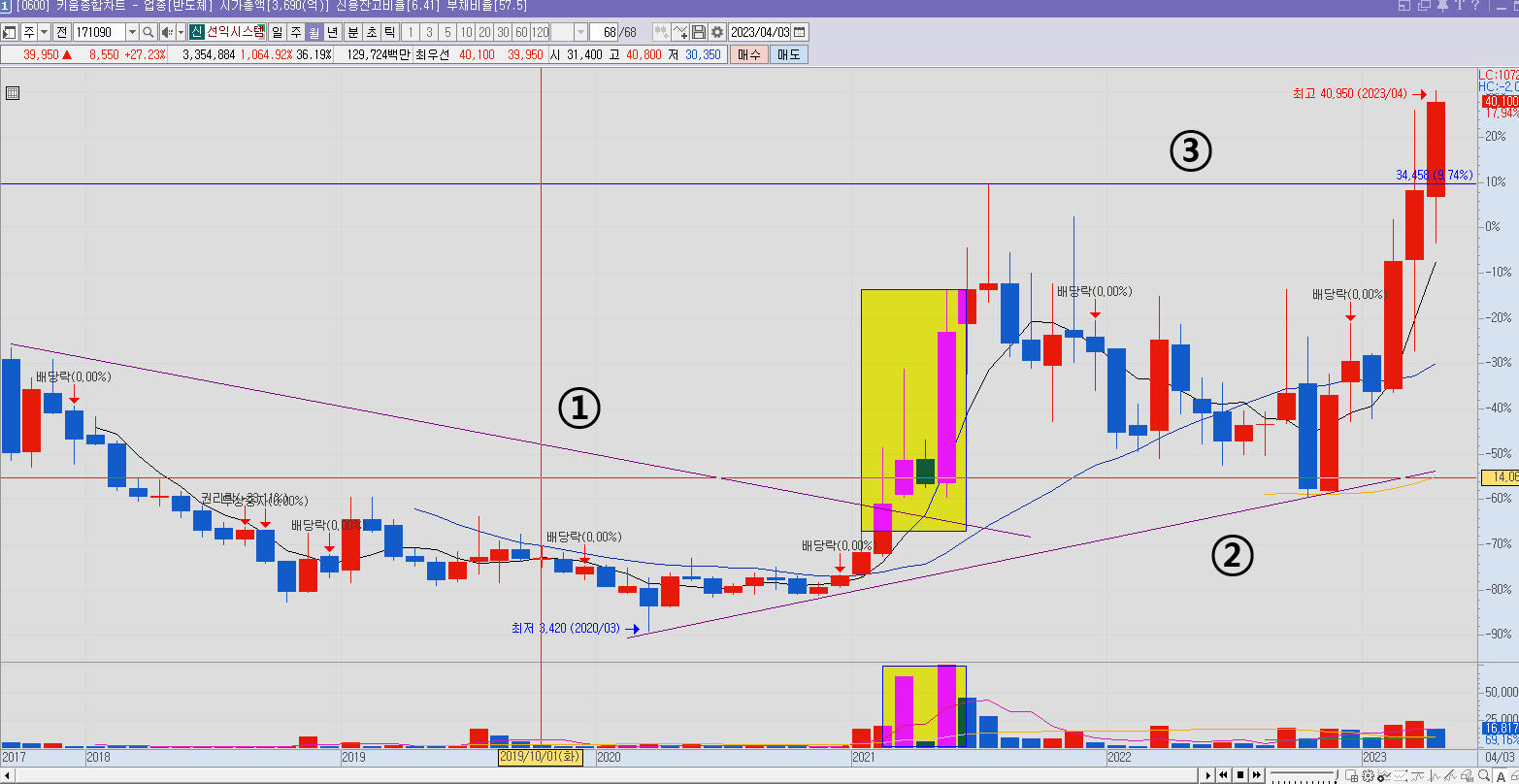Screen dimensions: 1519x784
Task: Click the 매수 buy button
Action: coord(749,54)
